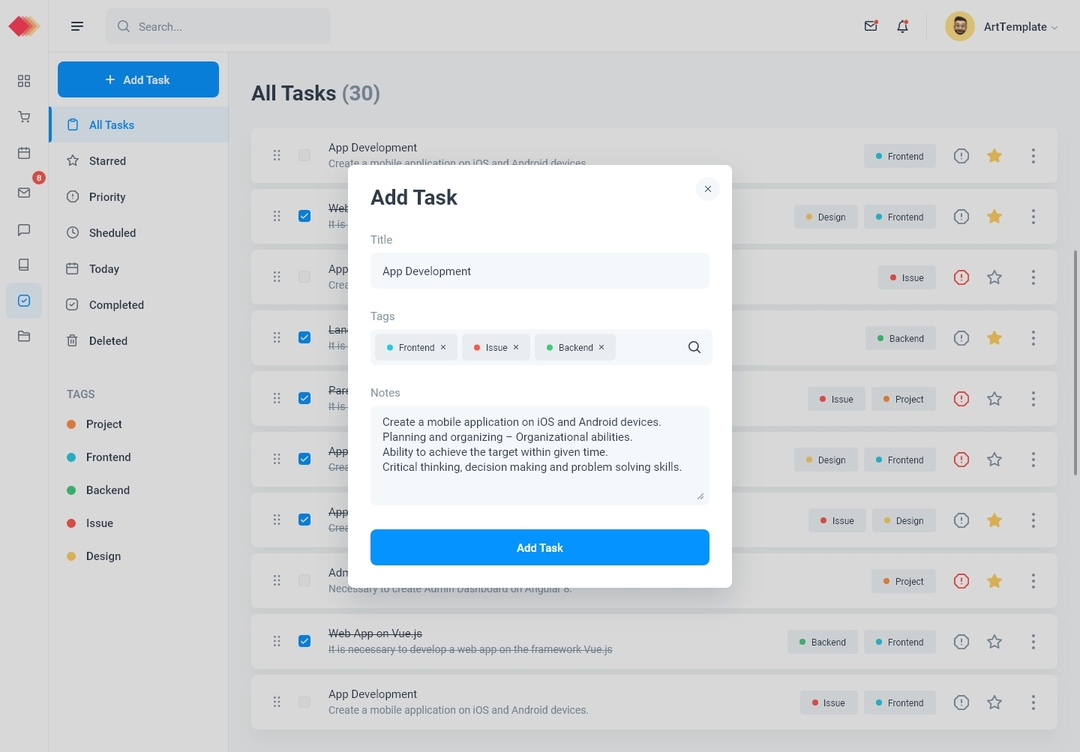Open the mail envelope icon in header

coord(870,27)
